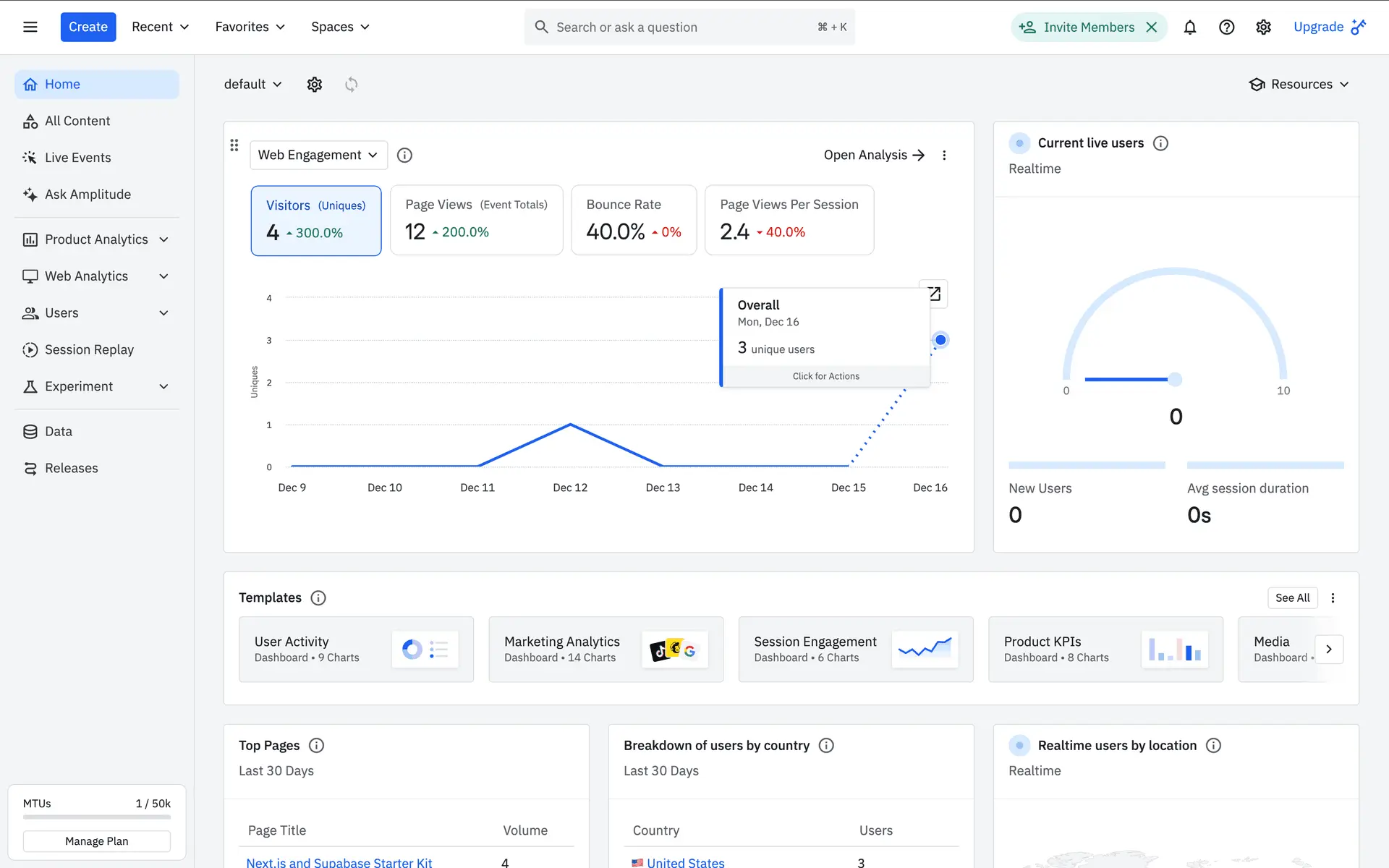Click the Dec 16 data point on chart
This screenshot has height=868, width=1389.
tap(940, 340)
